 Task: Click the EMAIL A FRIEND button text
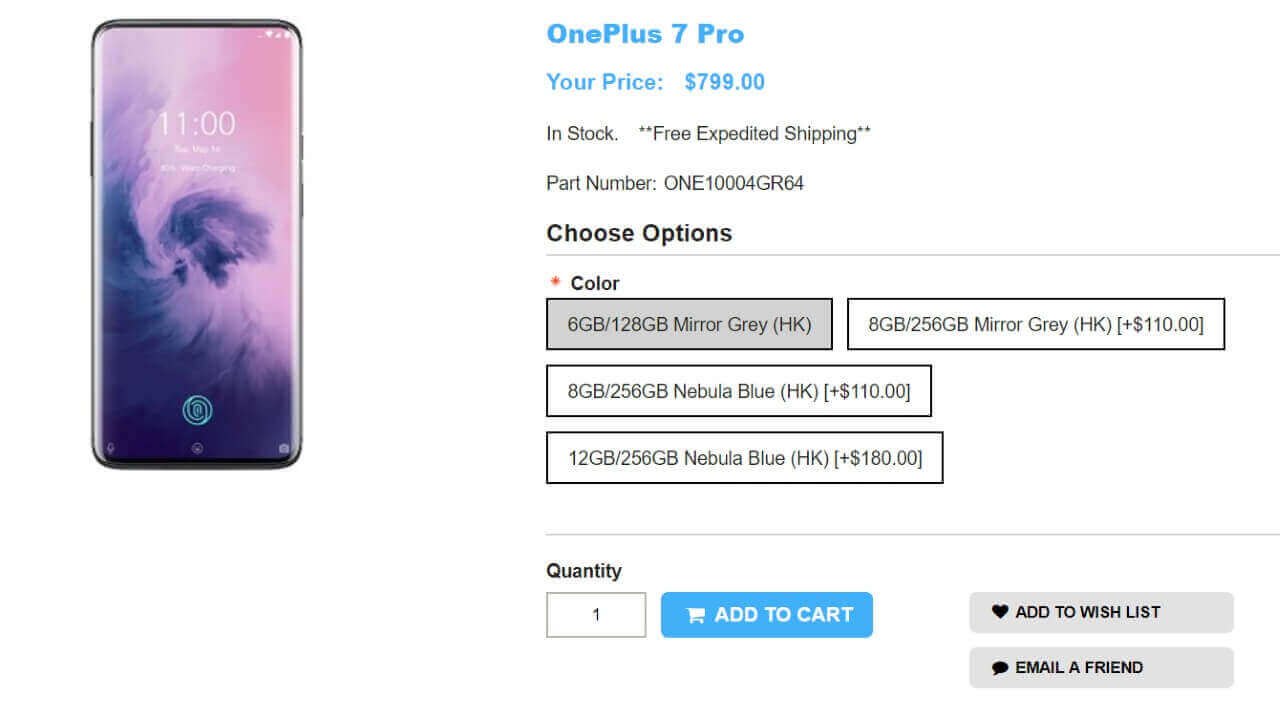[1078, 668]
